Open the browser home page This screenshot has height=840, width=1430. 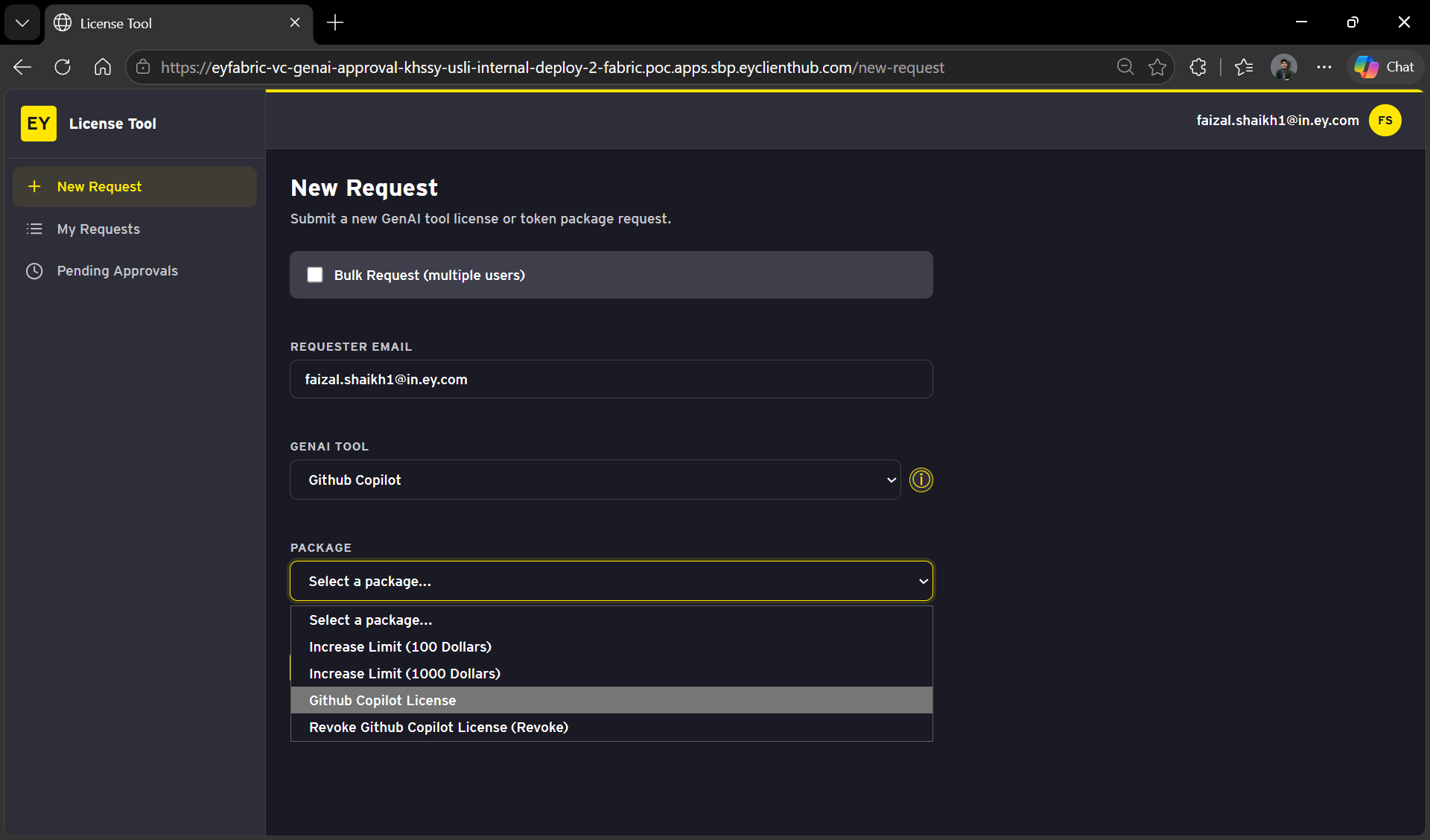tap(103, 67)
